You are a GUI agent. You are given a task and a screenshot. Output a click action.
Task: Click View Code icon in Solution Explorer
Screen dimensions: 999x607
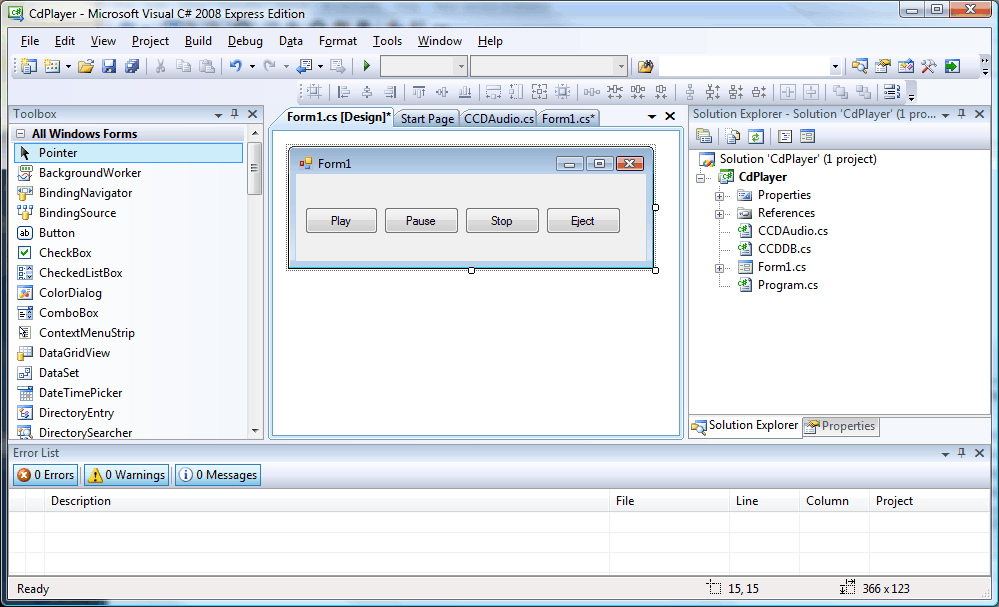pos(785,136)
